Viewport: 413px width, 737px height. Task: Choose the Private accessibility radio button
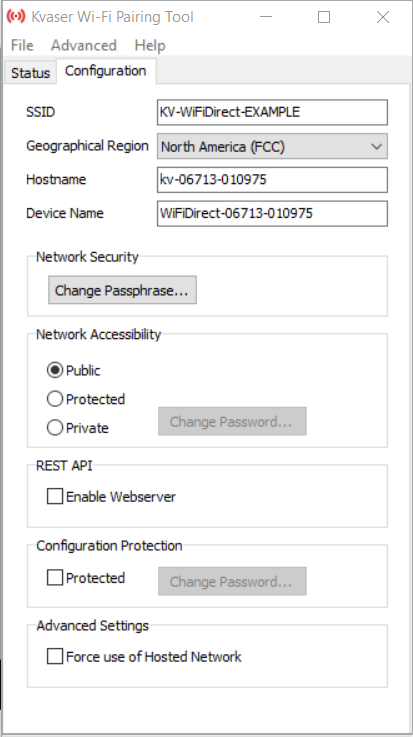point(78,428)
